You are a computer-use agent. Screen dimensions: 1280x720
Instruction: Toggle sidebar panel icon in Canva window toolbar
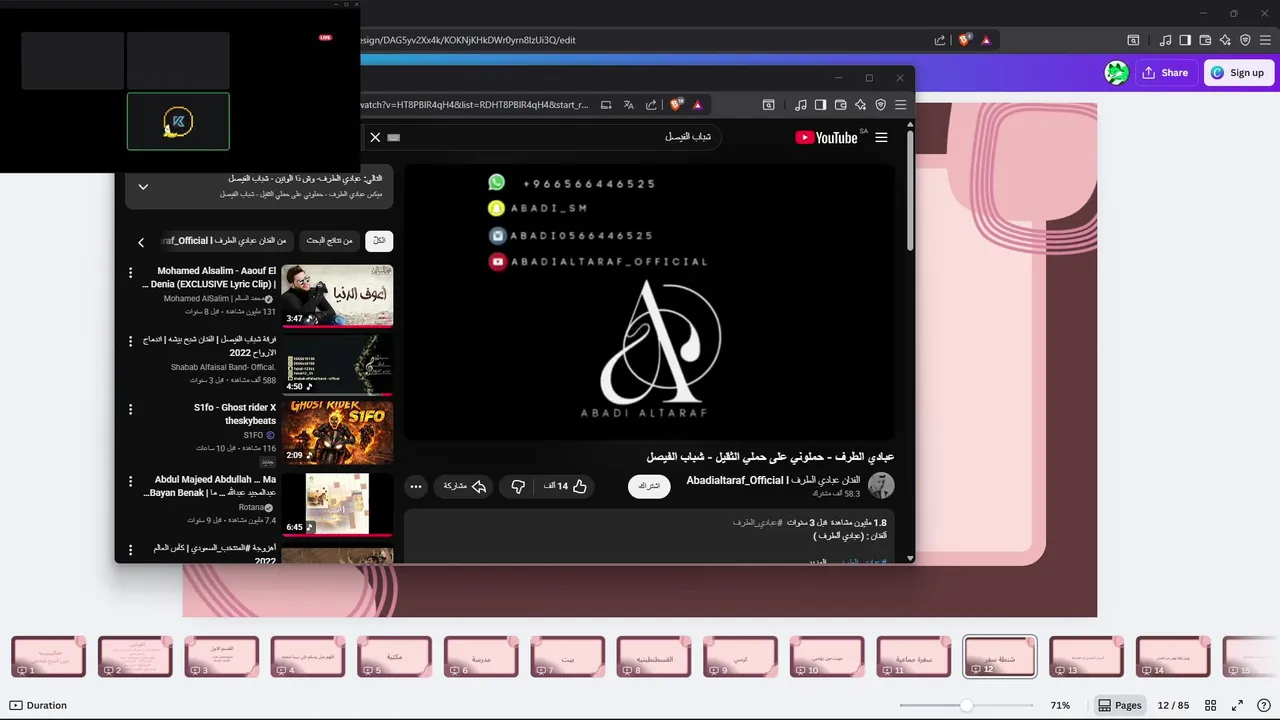(1185, 40)
